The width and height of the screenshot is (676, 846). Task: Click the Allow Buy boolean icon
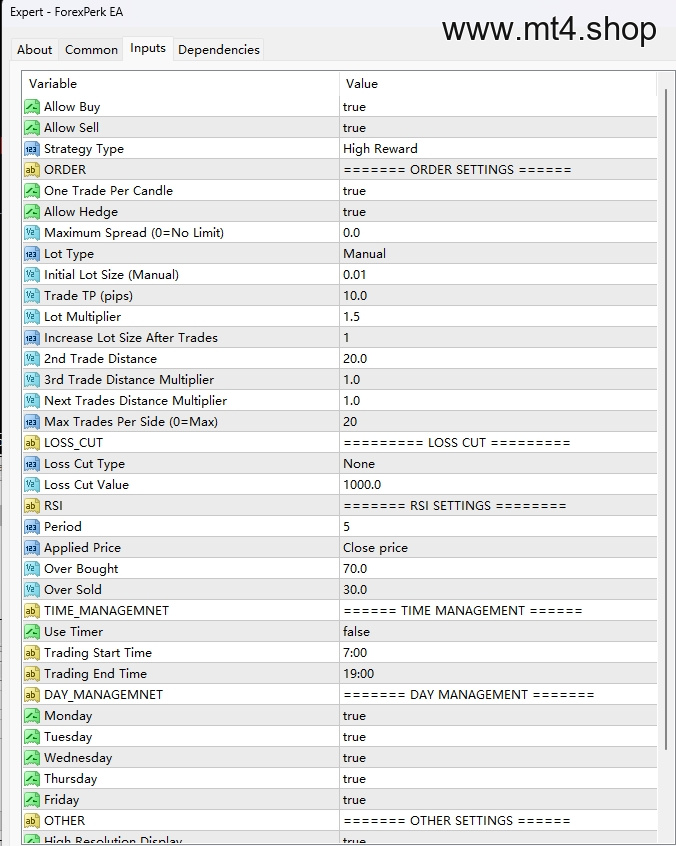tap(32, 107)
